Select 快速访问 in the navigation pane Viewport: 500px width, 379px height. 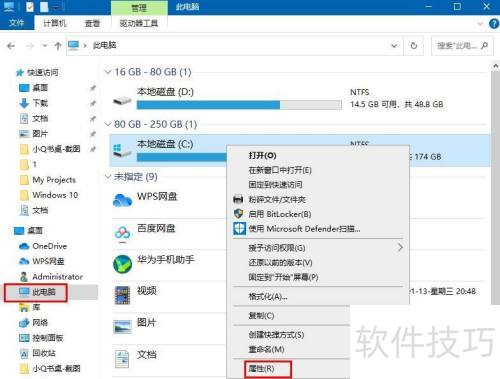tap(42, 72)
